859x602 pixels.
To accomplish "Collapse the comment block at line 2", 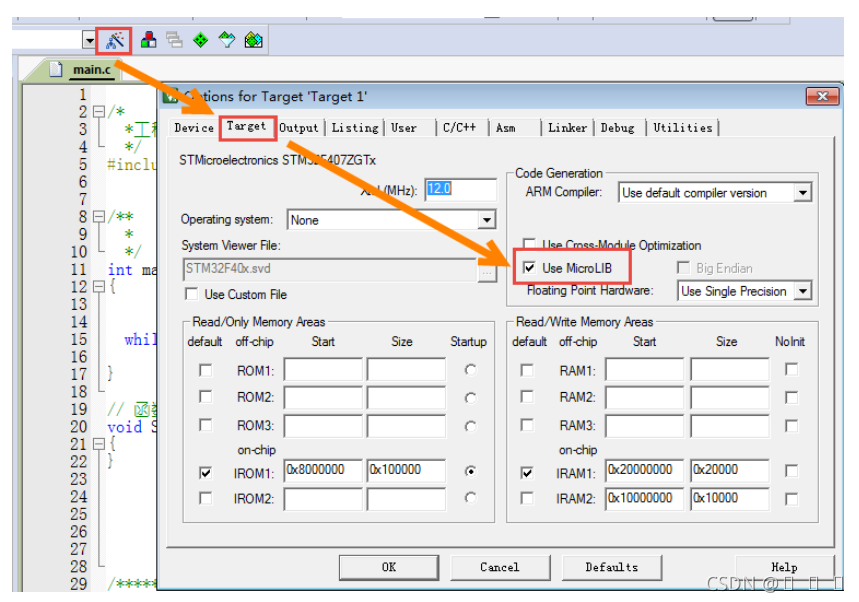I will [x=99, y=112].
